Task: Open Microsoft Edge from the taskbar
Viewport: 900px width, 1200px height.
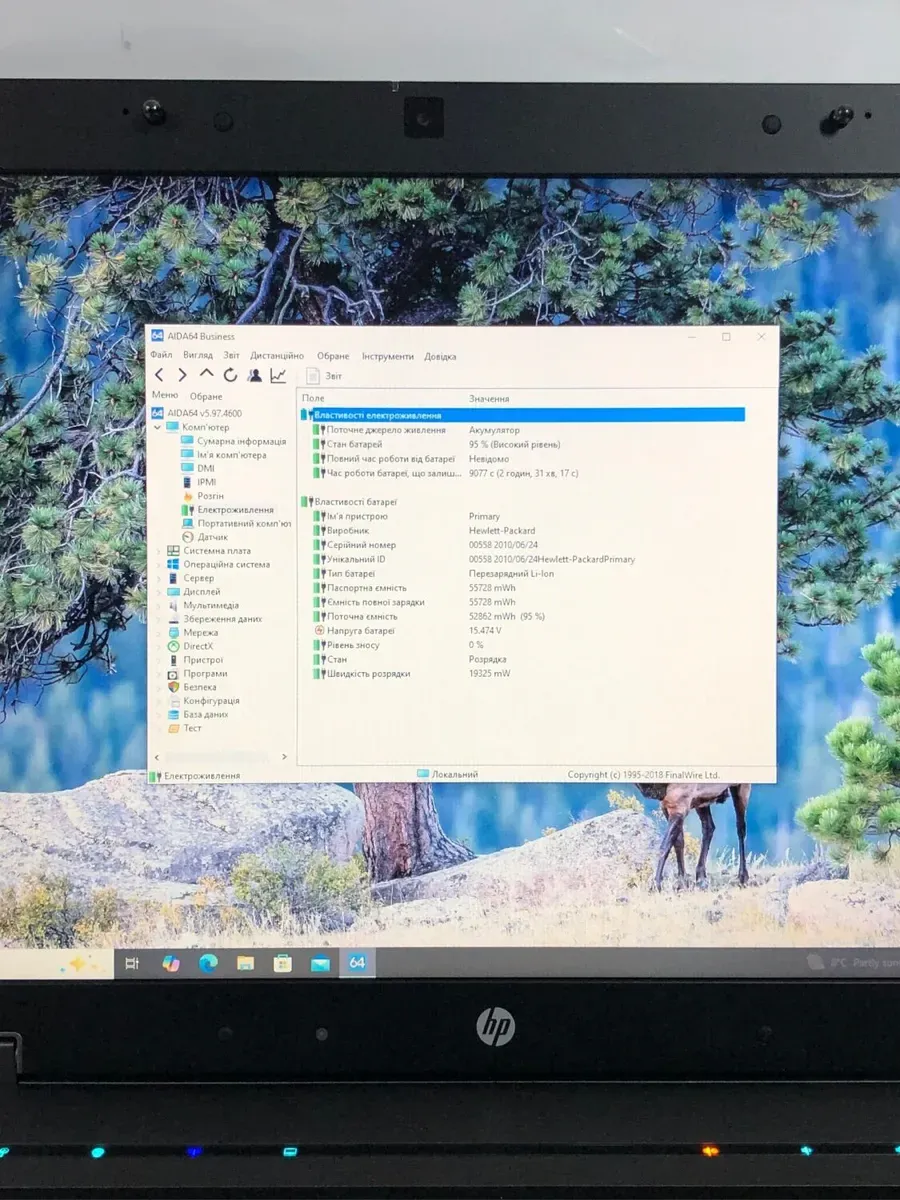Action: [x=208, y=963]
